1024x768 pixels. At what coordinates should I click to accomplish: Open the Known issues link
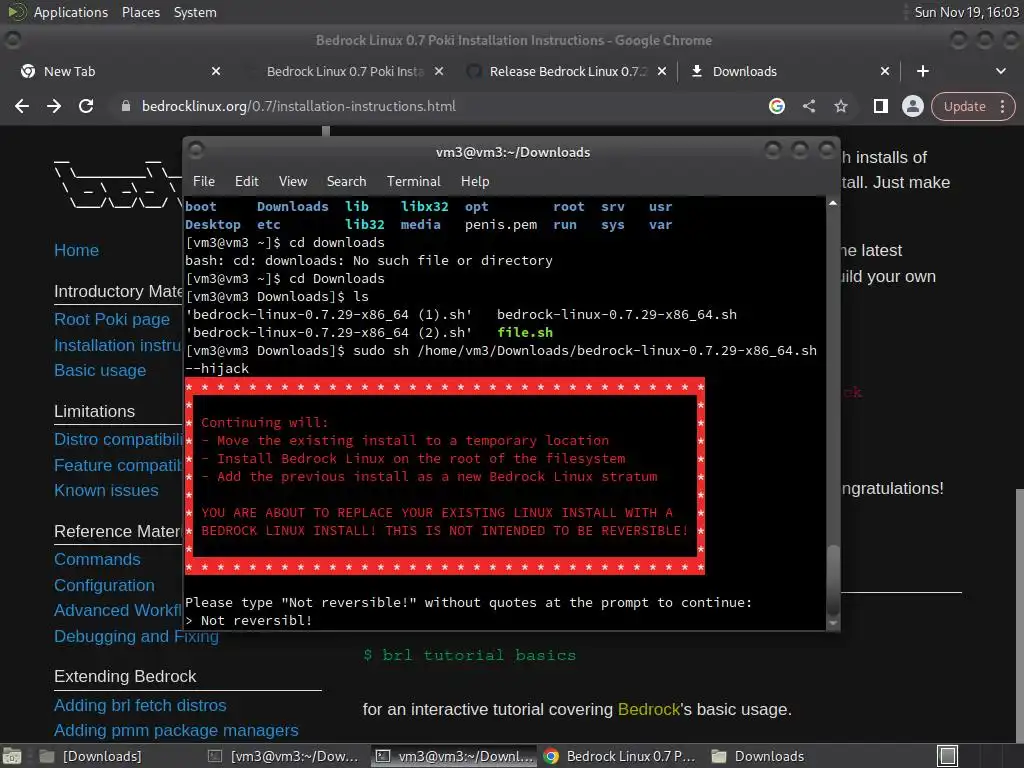coord(106,490)
